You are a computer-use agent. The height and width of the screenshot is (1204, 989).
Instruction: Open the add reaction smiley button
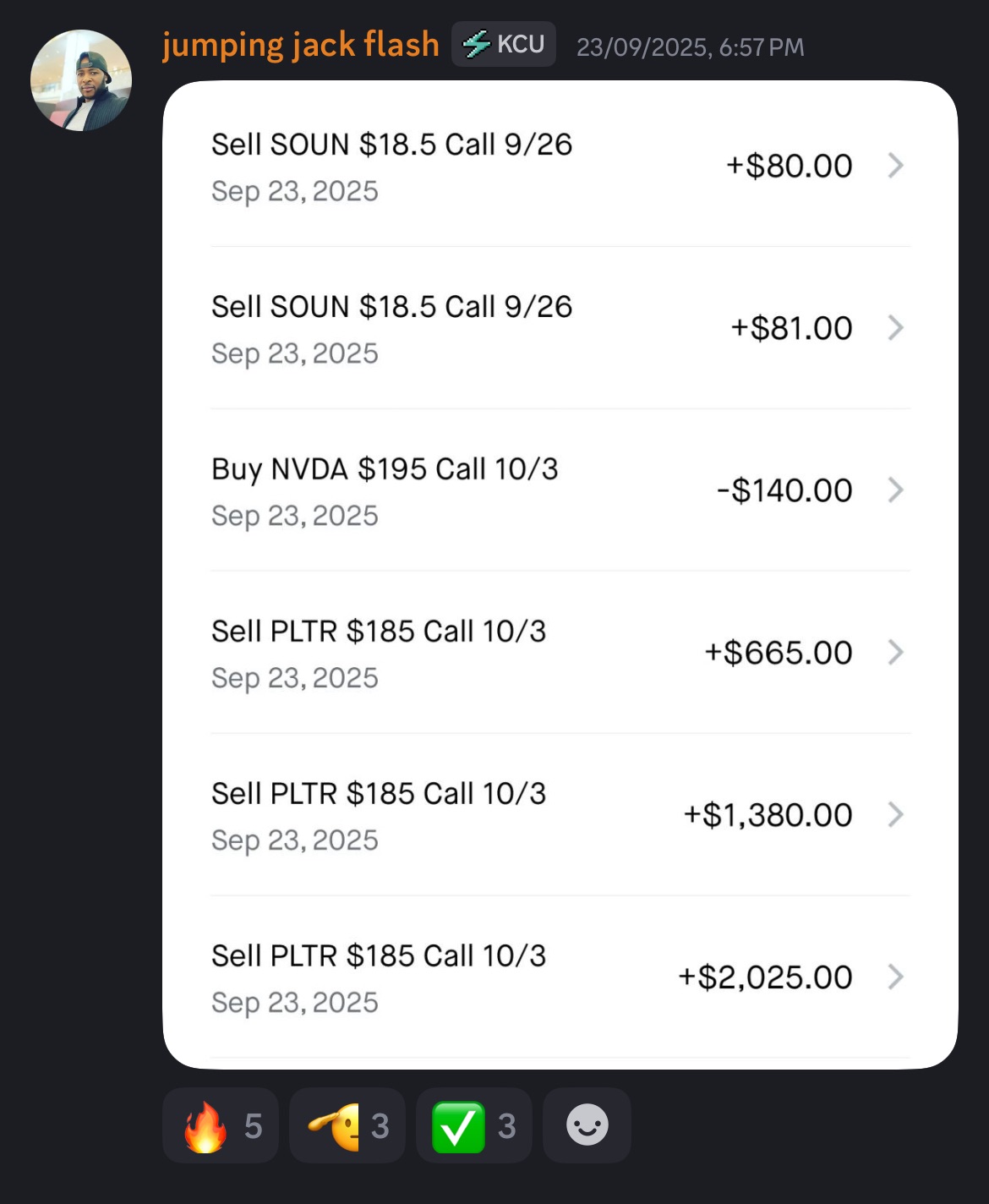click(587, 1125)
